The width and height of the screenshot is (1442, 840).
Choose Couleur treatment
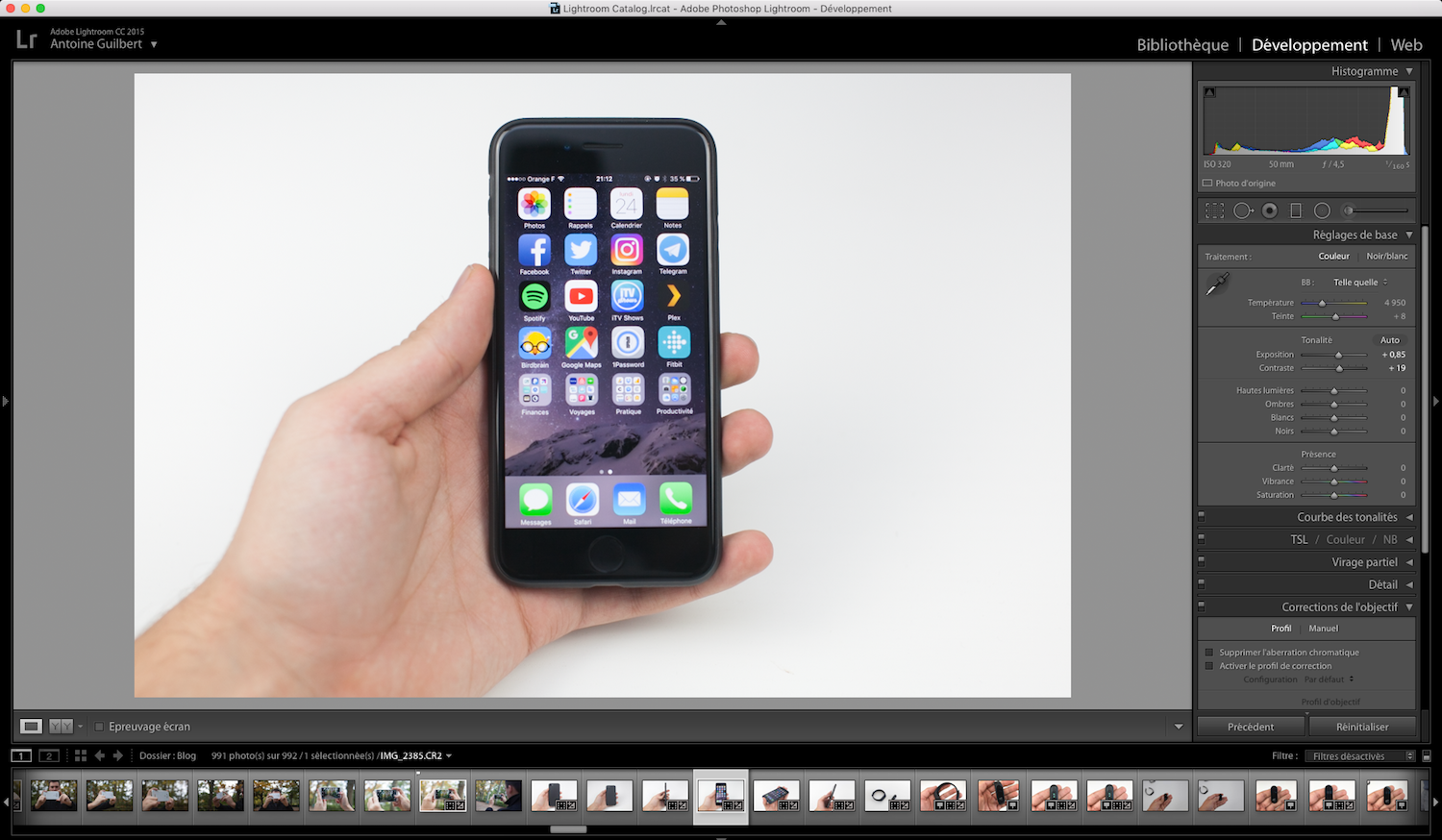(1334, 257)
